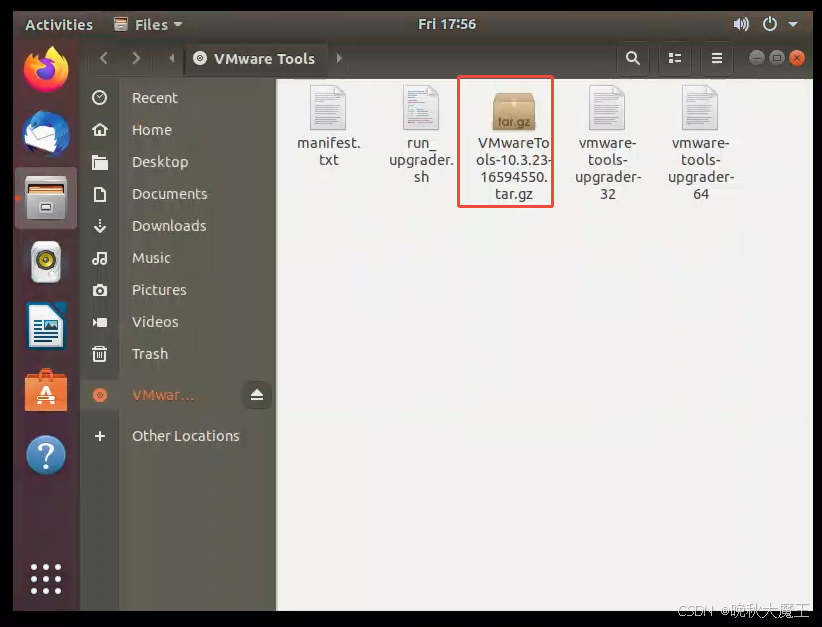Show applications grid in dock

(x=46, y=579)
